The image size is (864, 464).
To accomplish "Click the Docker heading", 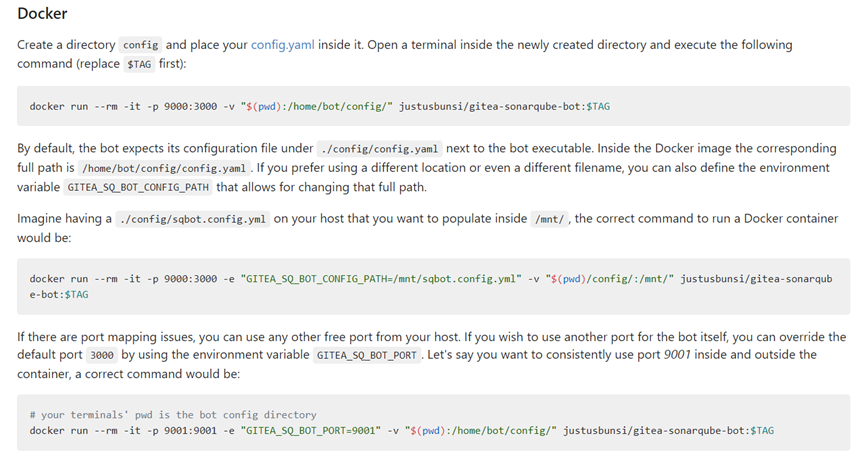I will coord(42,13).
